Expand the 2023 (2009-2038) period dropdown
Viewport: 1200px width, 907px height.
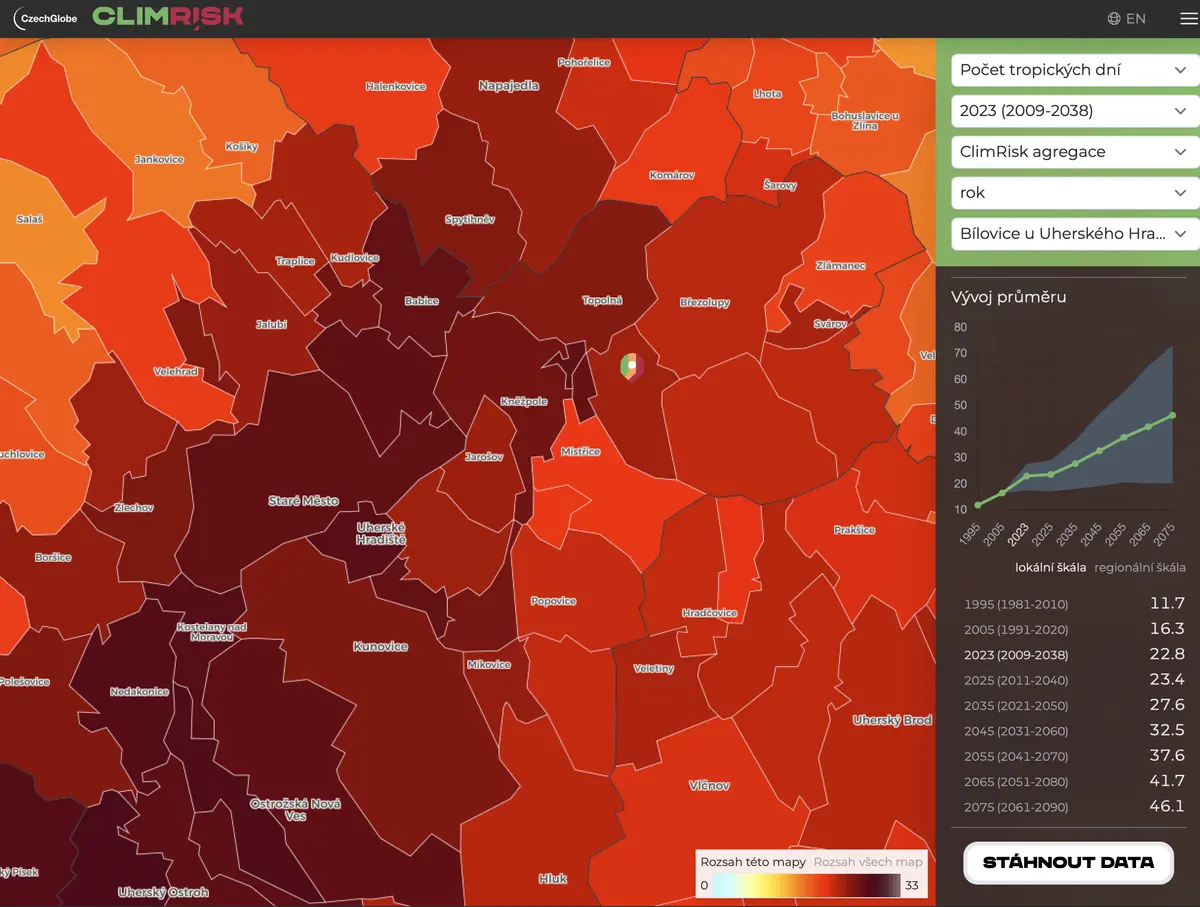coord(1074,111)
